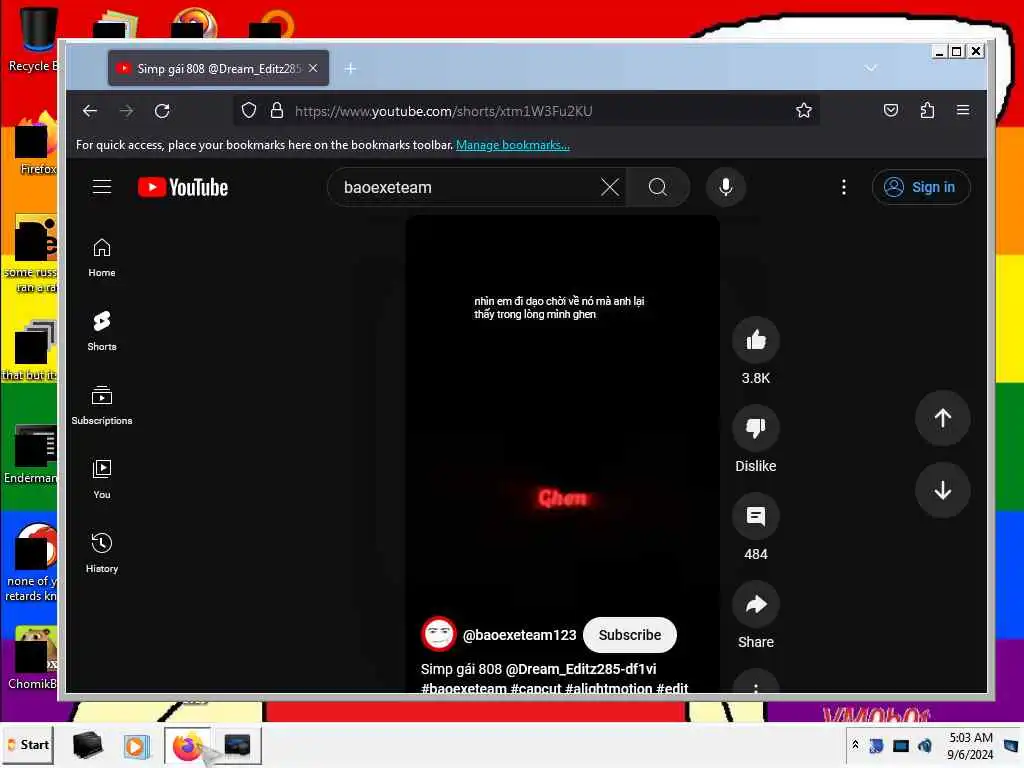Select the Firefox desktop shortcut
Image resolution: width=1024 pixels, height=768 pixels.
[36, 144]
